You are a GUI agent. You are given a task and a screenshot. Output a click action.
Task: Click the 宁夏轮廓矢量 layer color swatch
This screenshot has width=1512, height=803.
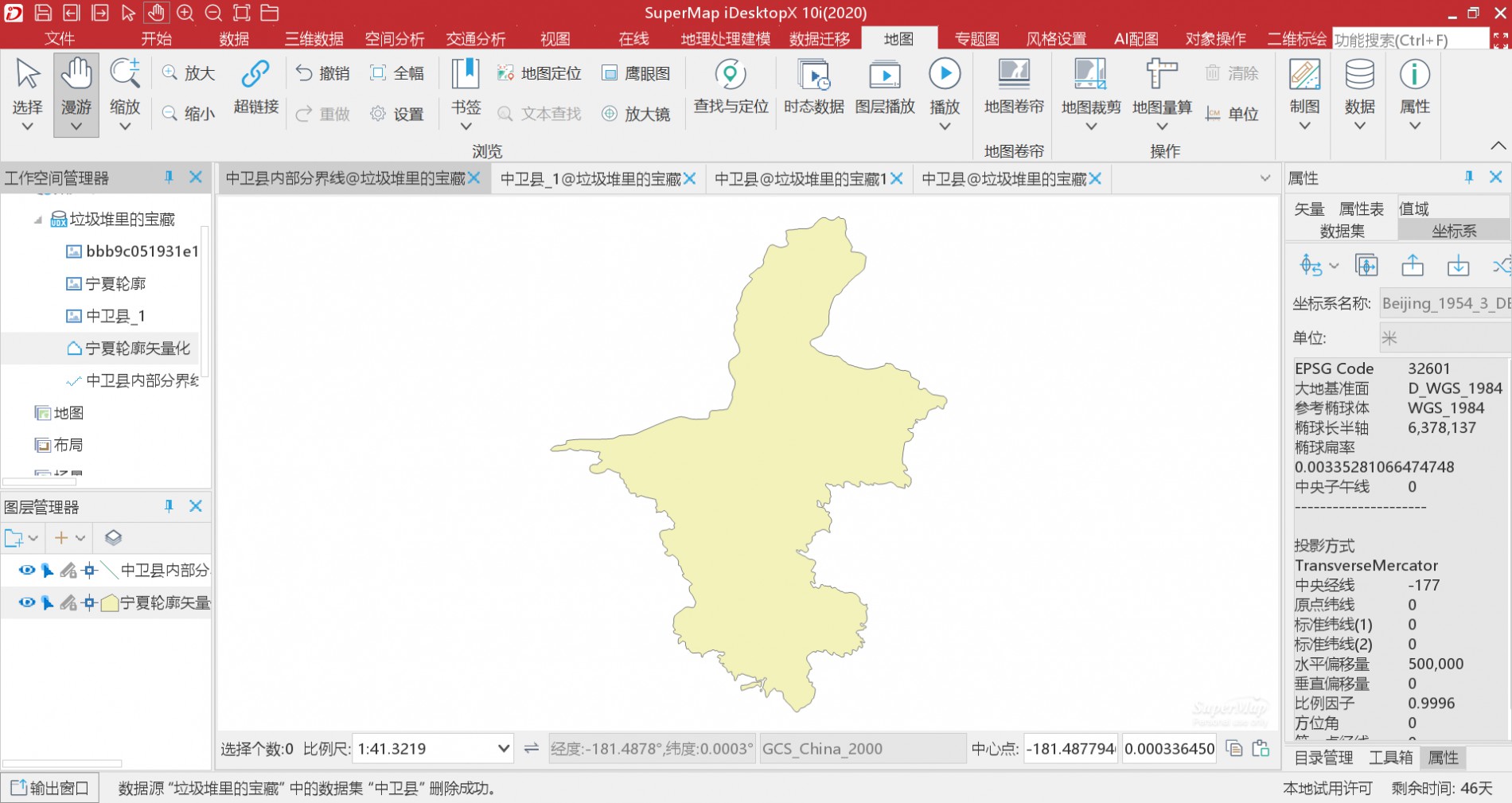[110, 603]
